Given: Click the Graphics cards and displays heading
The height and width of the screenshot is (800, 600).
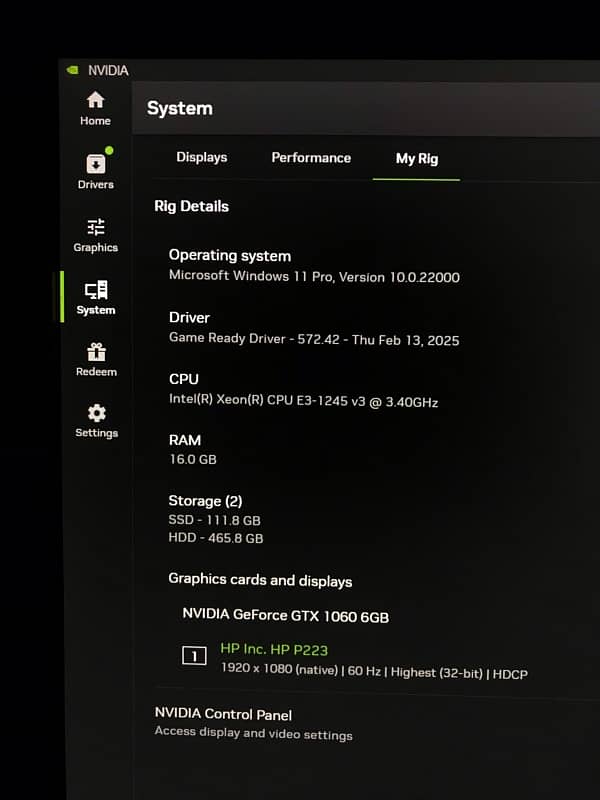Looking at the screenshot, I should pyautogui.click(x=260, y=580).
